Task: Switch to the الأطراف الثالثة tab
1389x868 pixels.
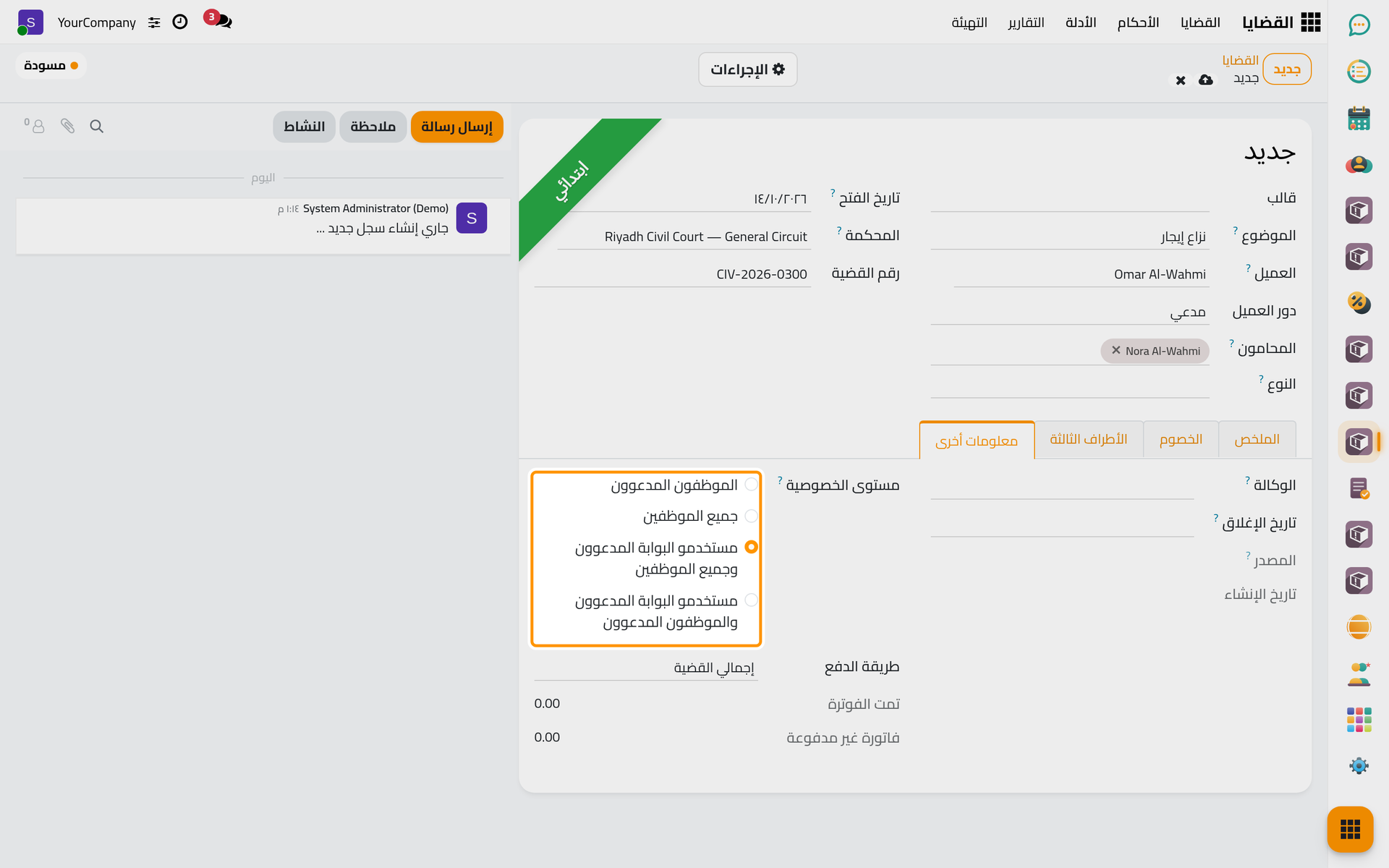Action: [x=1089, y=439]
